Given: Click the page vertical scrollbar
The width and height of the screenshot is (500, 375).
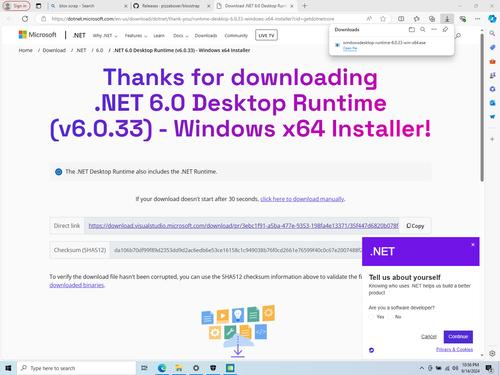Looking at the screenshot, I should pyautogui.click(x=482, y=107).
